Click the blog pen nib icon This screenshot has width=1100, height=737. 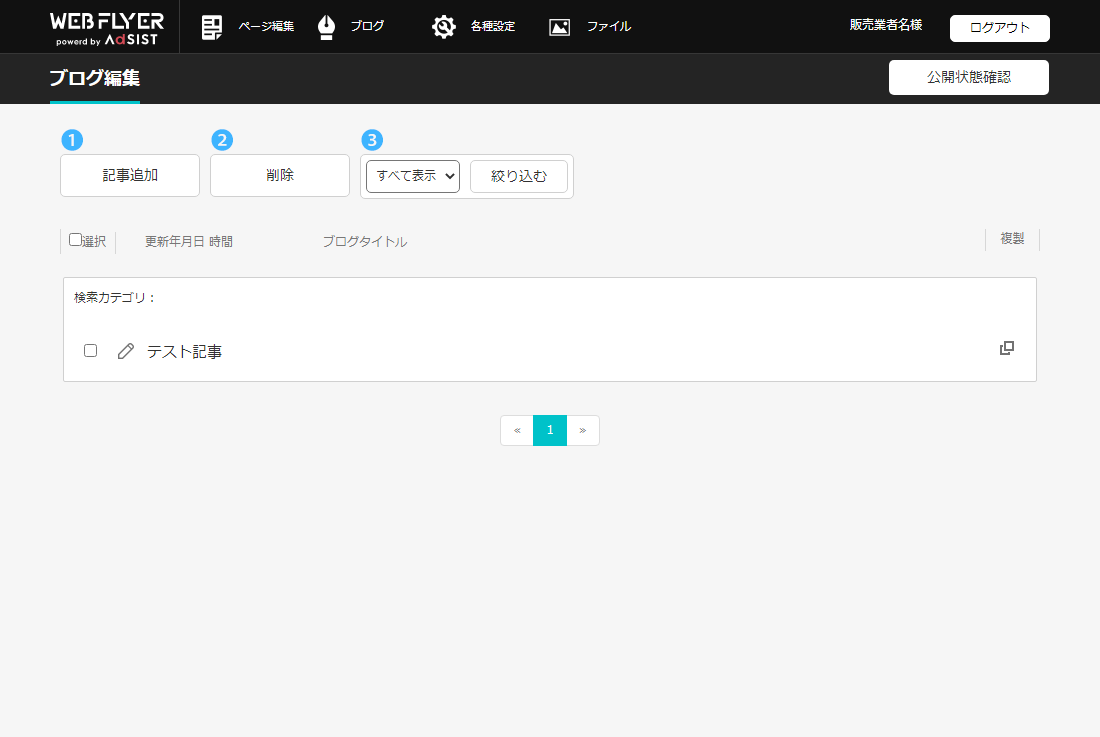326,27
